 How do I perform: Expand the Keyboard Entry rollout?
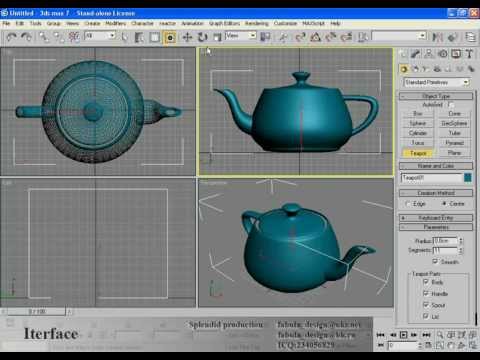436,218
